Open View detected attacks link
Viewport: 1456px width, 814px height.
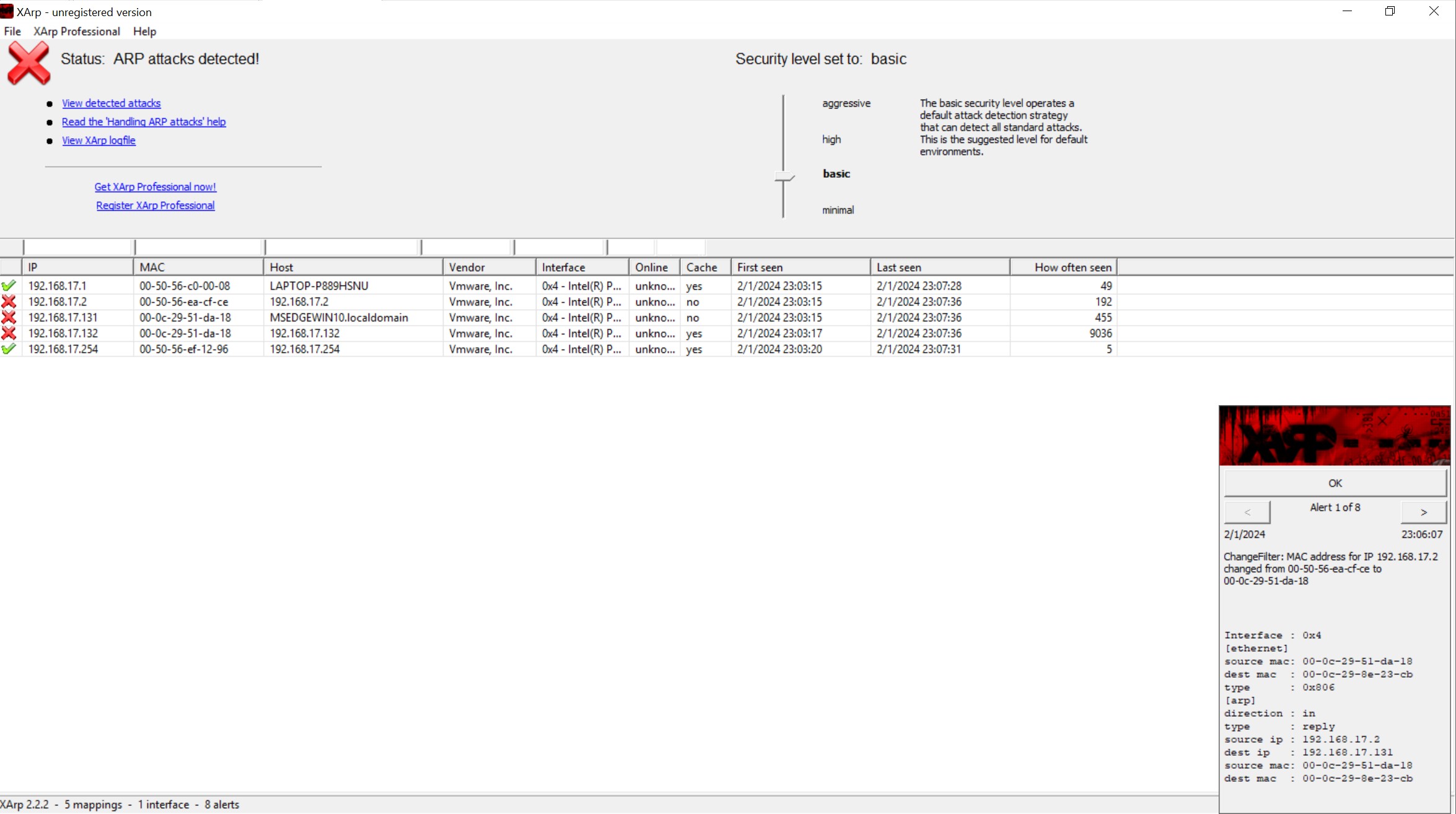(x=111, y=103)
